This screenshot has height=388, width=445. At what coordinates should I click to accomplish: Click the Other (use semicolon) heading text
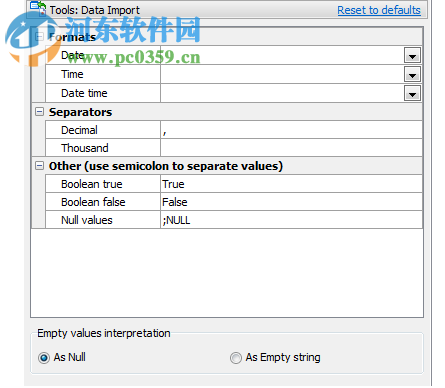pyautogui.click(x=166, y=166)
